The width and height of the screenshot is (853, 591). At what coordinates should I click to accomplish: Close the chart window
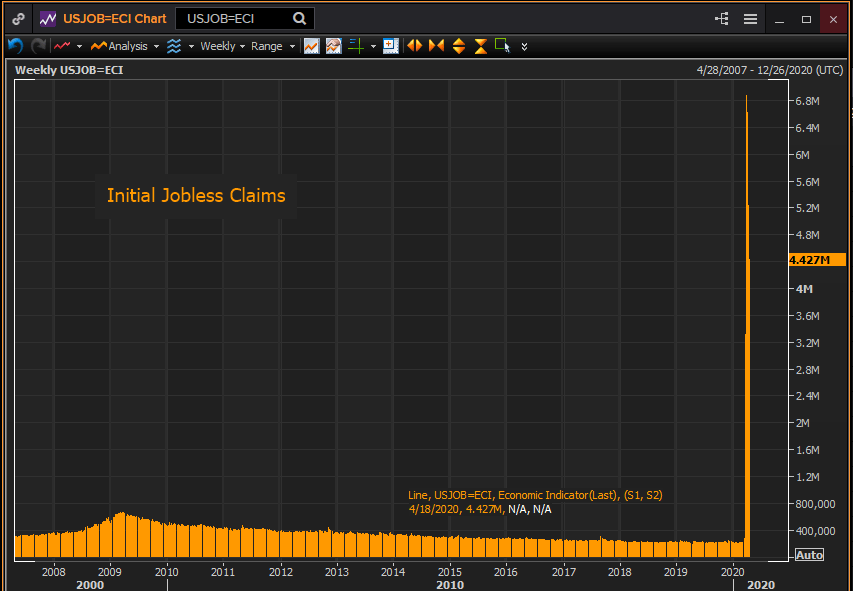(833, 19)
